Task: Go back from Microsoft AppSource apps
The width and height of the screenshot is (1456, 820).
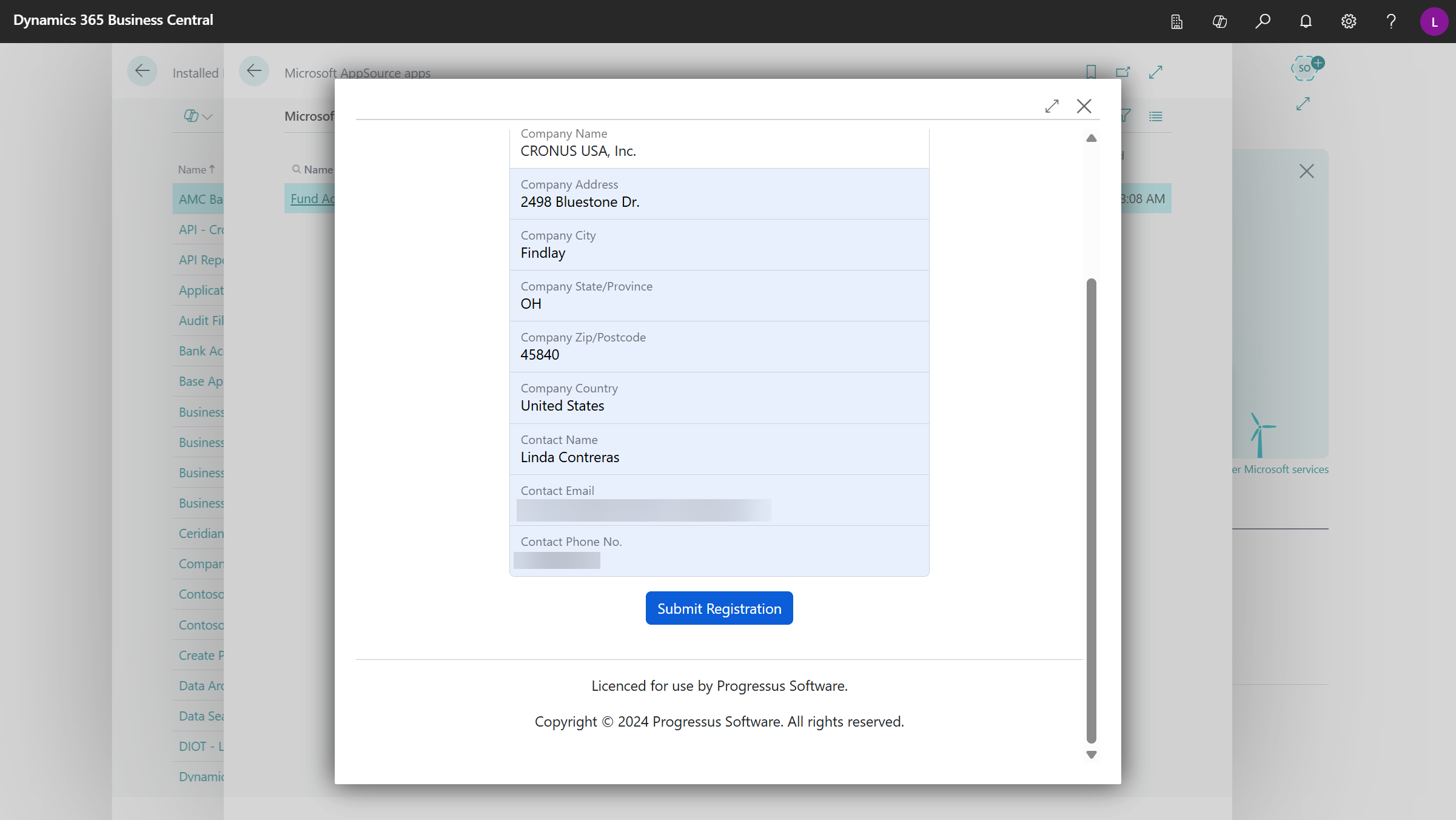Action: click(254, 71)
